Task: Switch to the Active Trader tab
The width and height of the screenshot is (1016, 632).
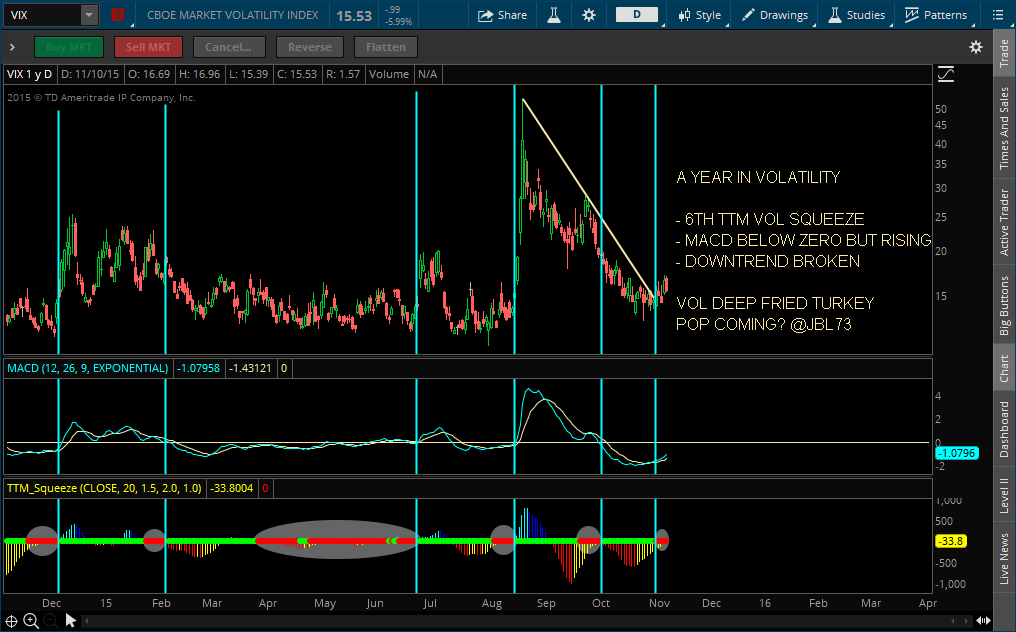Action: point(1004,220)
